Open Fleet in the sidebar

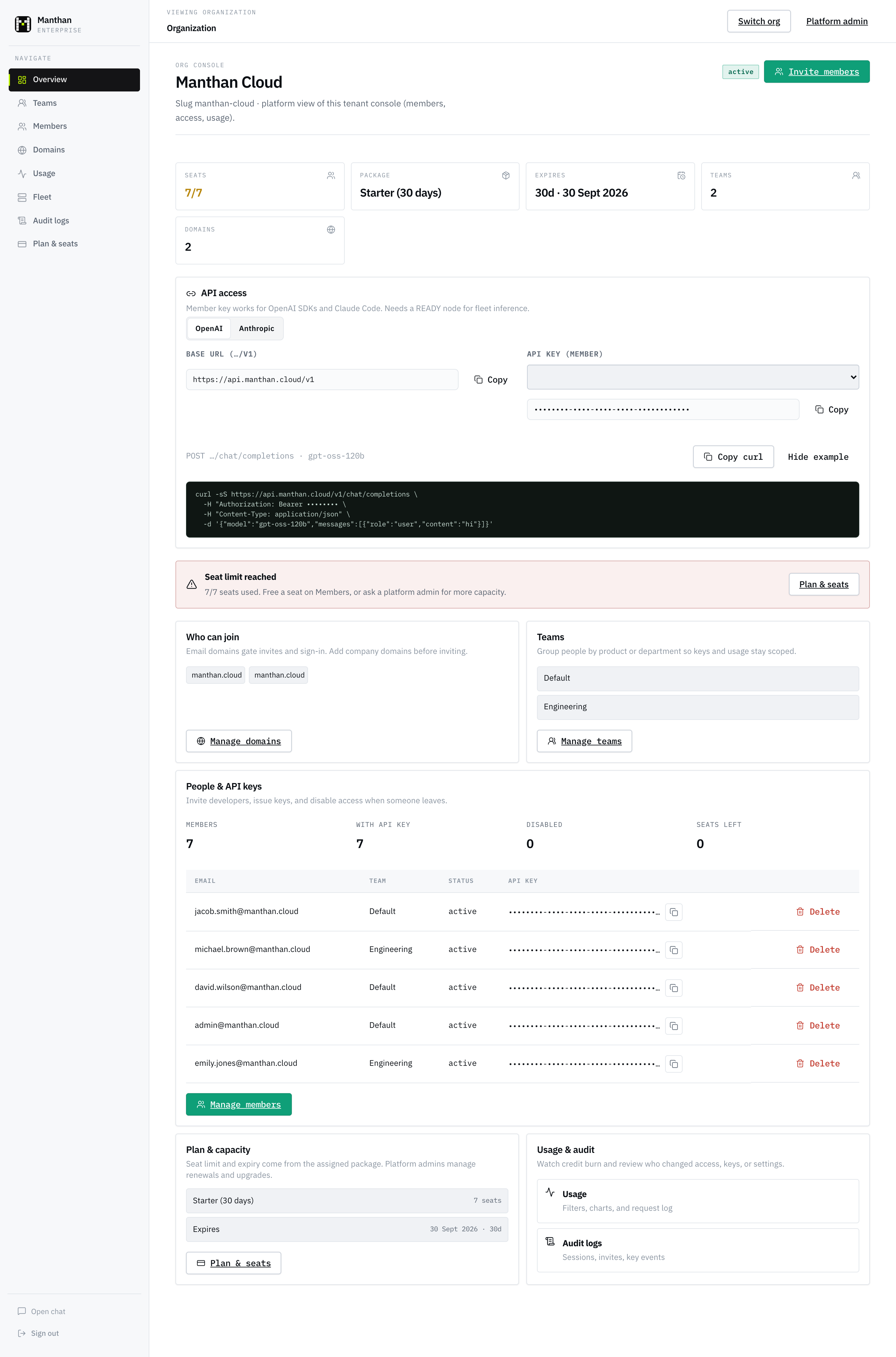[x=74, y=197]
